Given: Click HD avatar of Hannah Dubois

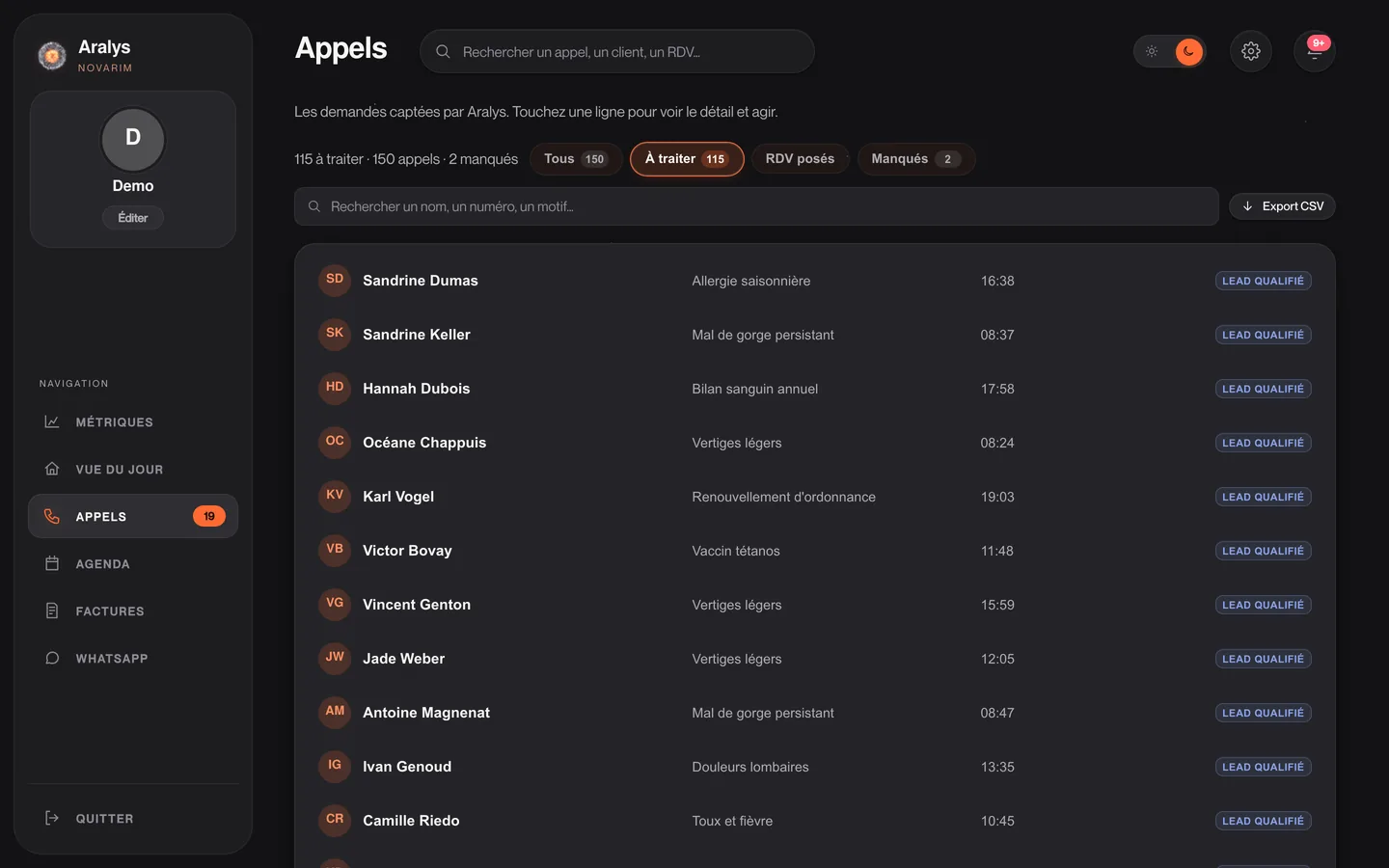Looking at the screenshot, I should 335,388.
